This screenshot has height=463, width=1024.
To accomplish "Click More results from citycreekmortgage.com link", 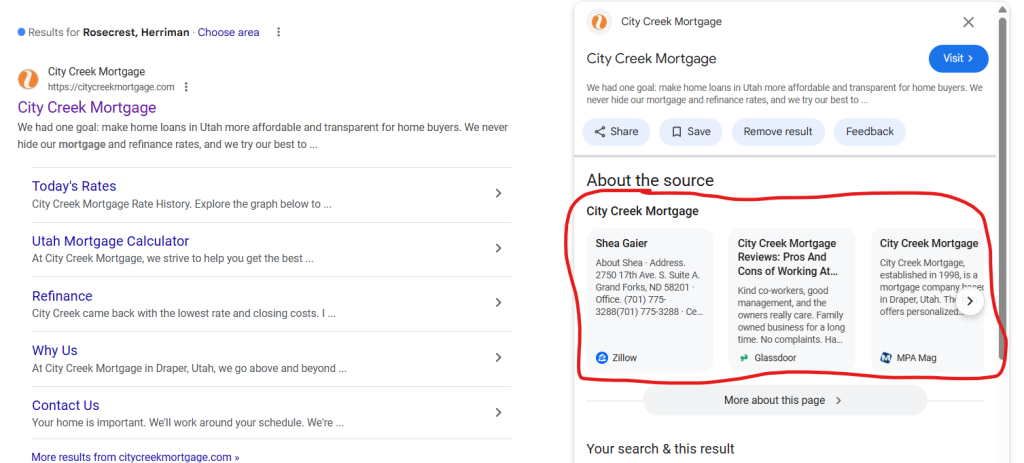I will pyautogui.click(x=135, y=457).
